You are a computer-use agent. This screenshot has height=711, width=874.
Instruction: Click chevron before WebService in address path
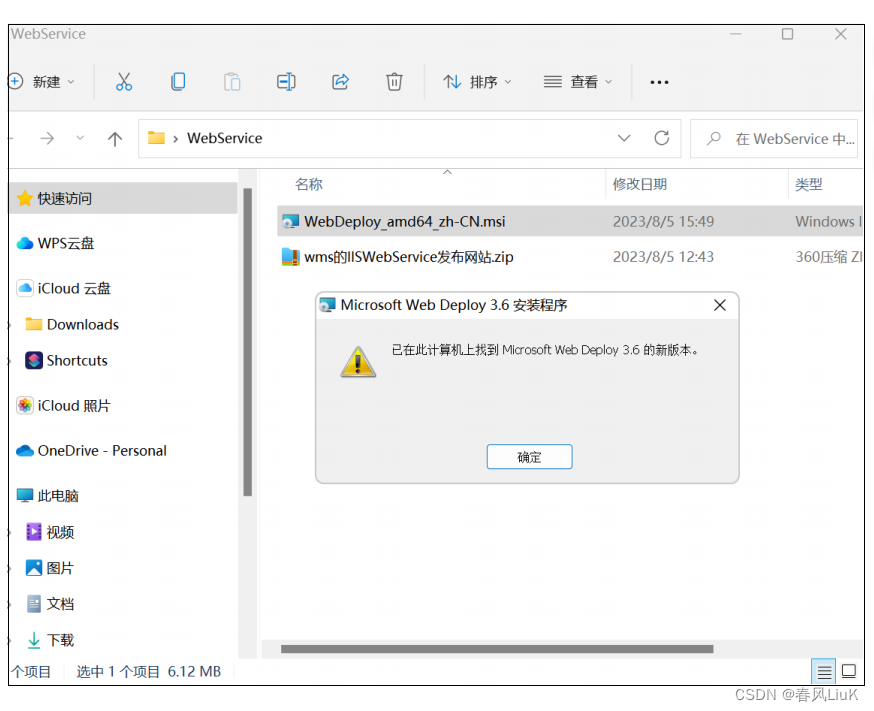(176, 139)
